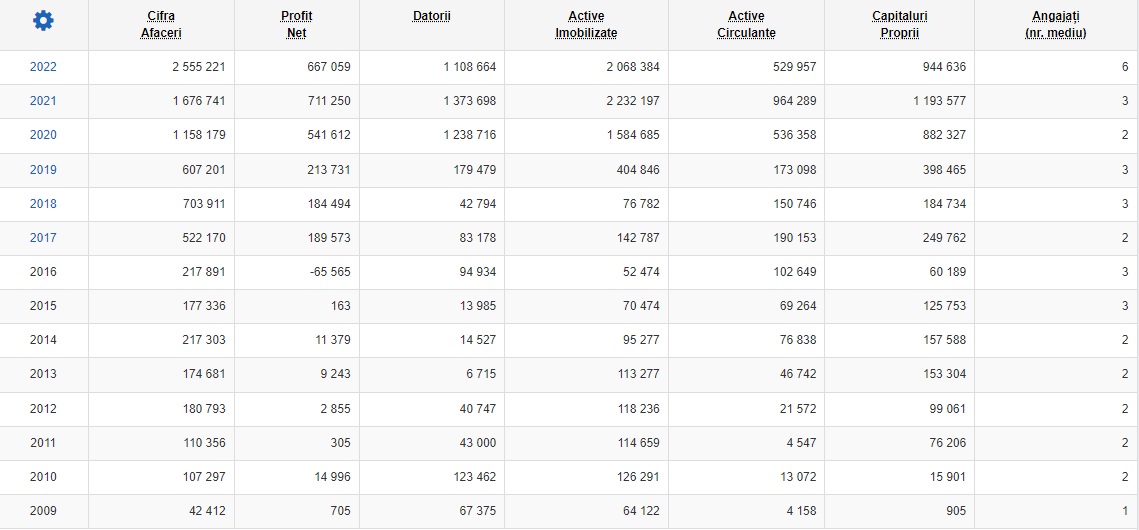Open the 2020 year link
Image resolution: width=1139 pixels, height=530 pixels.
pos(43,135)
